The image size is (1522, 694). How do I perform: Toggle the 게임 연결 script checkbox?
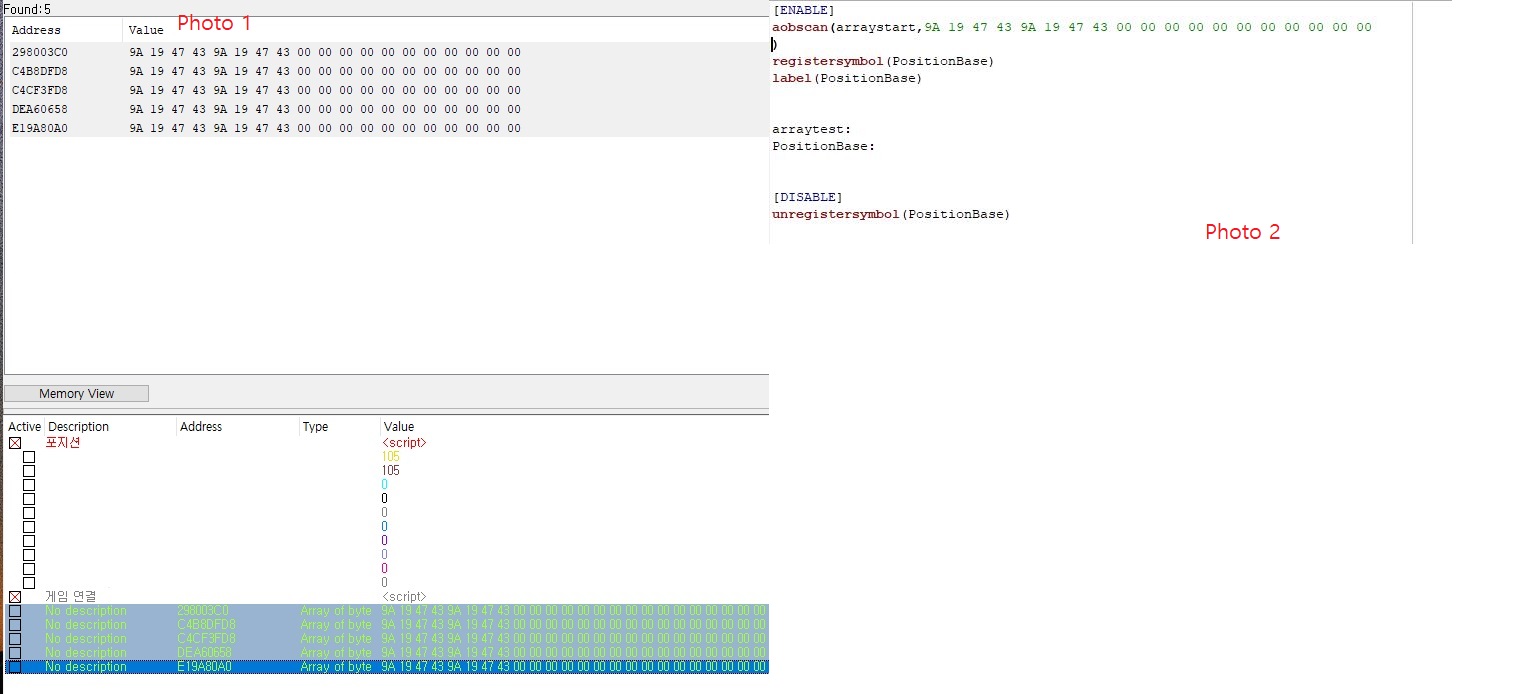(x=15, y=597)
